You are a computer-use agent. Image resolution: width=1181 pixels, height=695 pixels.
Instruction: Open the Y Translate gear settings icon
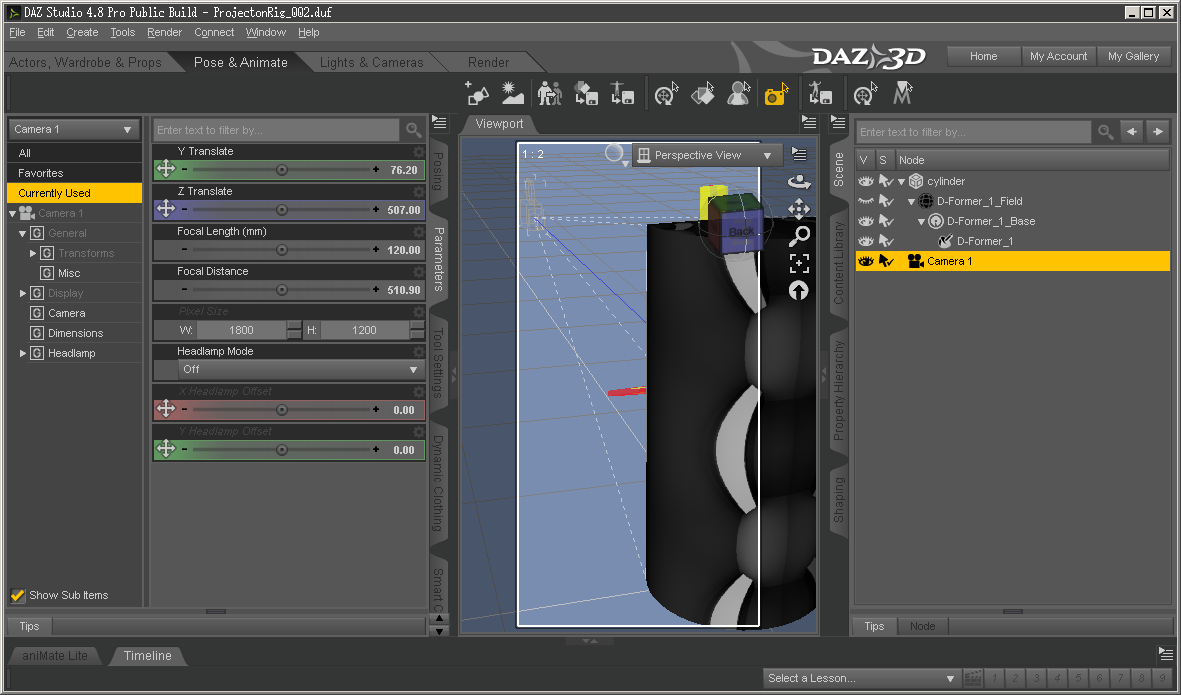click(x=419, y=151)
